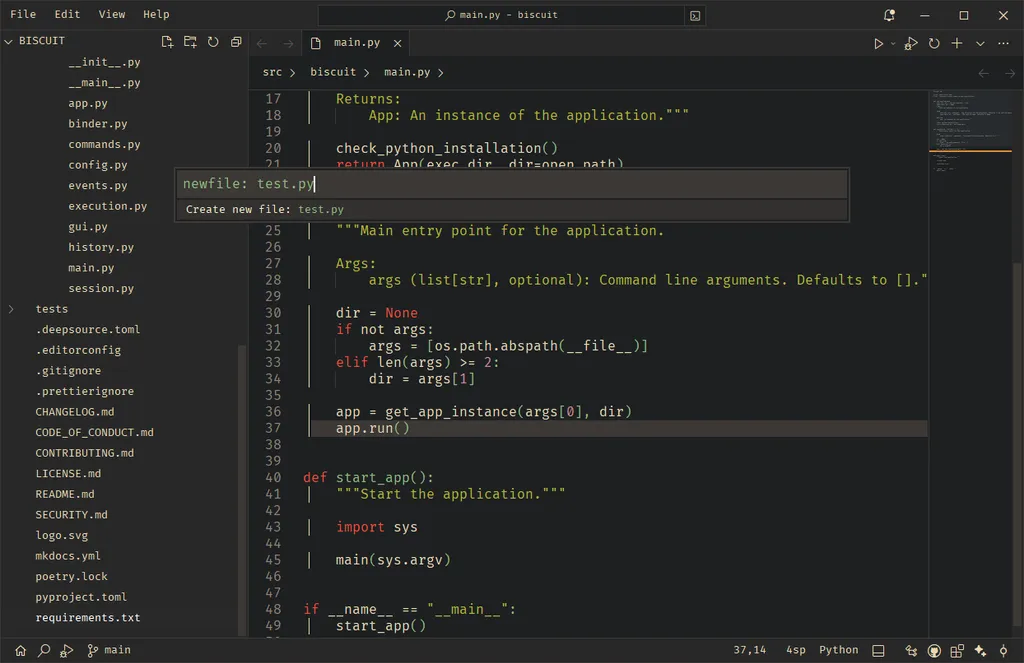
Task: Collapse all folders in explorer header
Action: coord(236,42)
